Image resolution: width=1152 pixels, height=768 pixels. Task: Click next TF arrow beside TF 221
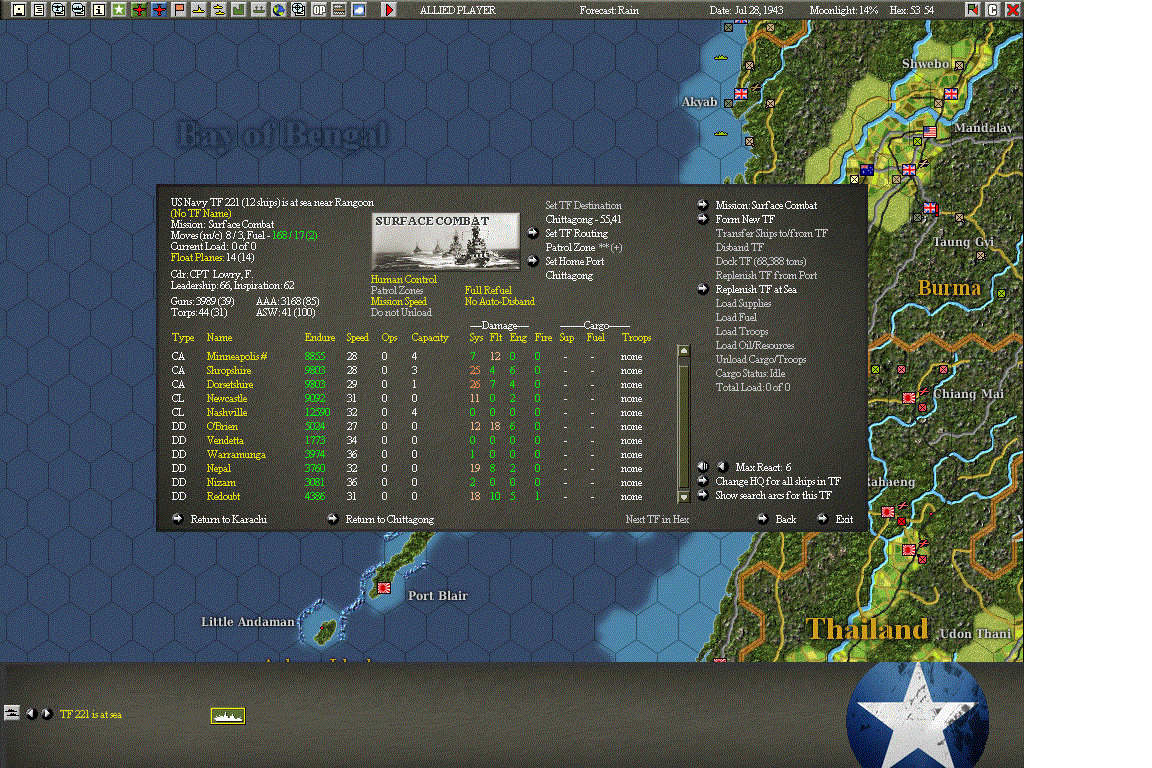click(x=47, y=714)
